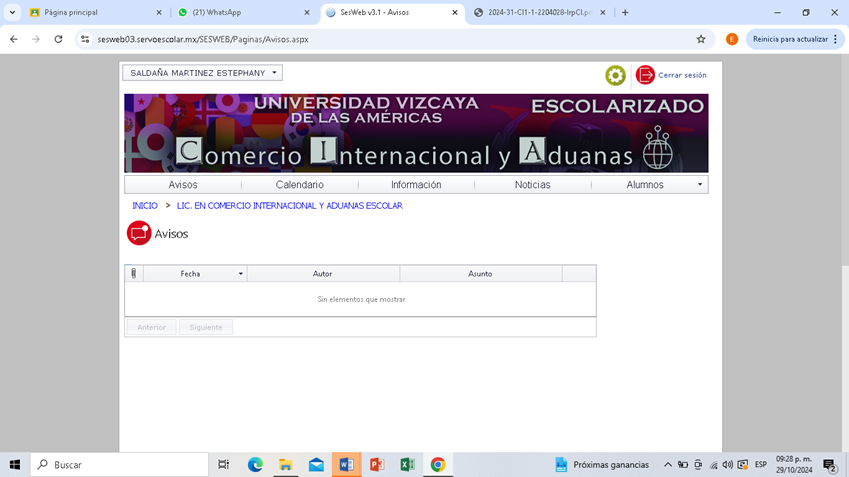Open Task View on the taskbar
This screenshot has height=477, width=849.
click(x=223, y=465)
